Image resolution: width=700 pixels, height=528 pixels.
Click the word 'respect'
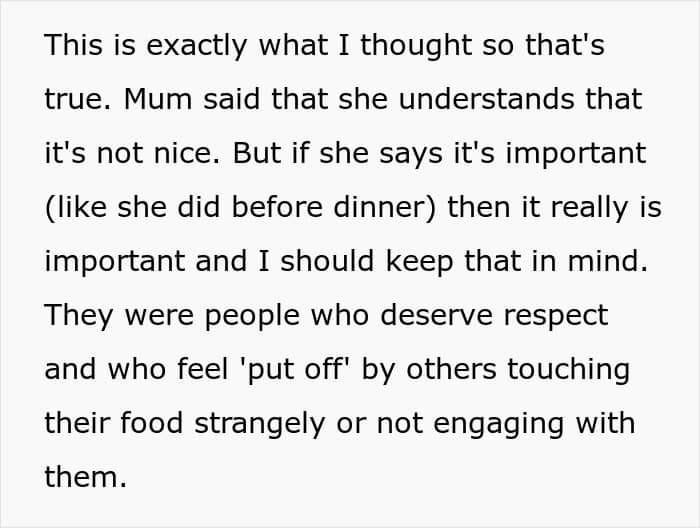point(556,316)
